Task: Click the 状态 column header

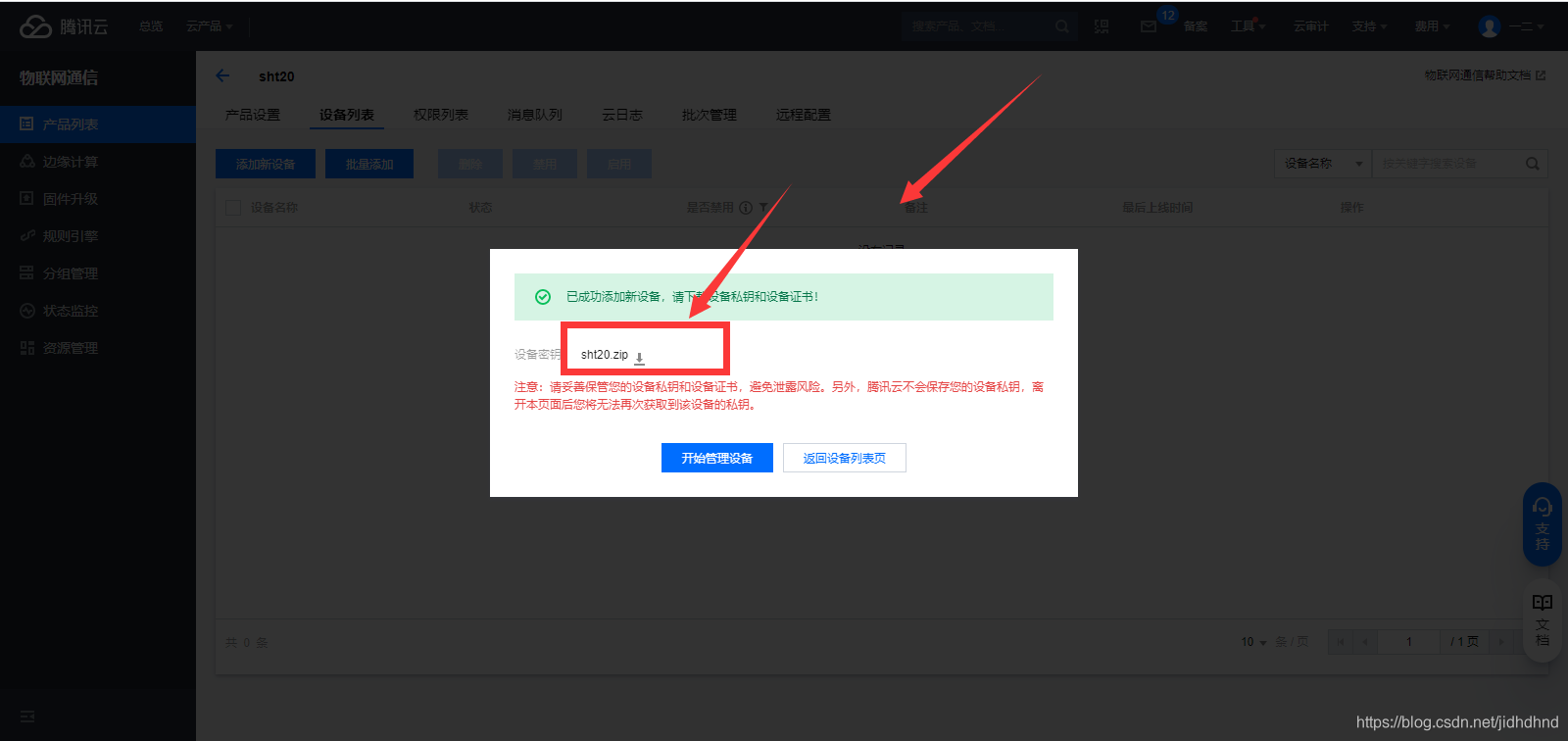Action: tap(480, 208)
